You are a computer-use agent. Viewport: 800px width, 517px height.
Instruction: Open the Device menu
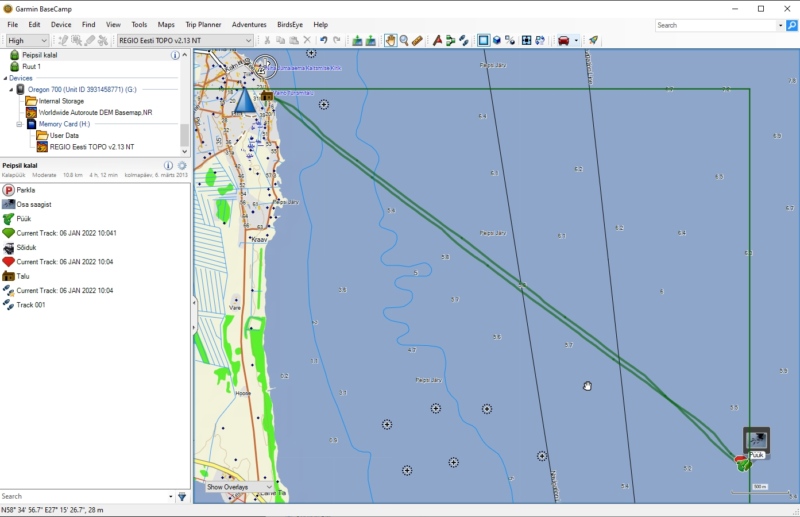tap(61, 24)
